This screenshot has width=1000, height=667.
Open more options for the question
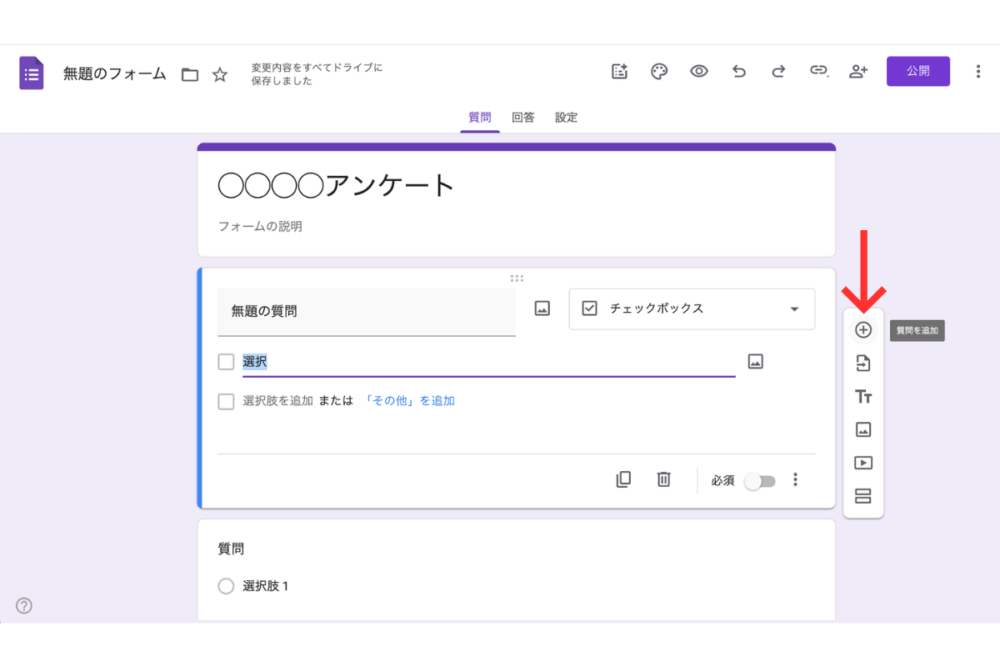pos(795,480)
